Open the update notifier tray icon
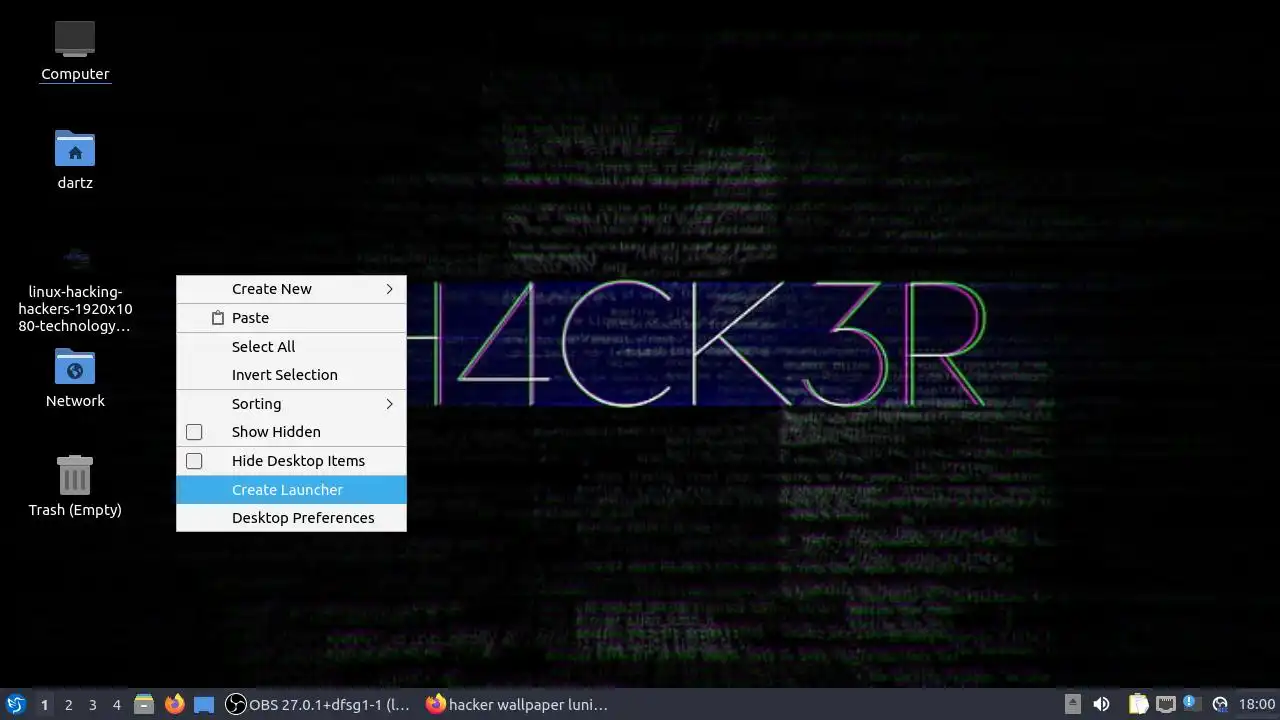Screen dimensions: 1280x720 1191,703
